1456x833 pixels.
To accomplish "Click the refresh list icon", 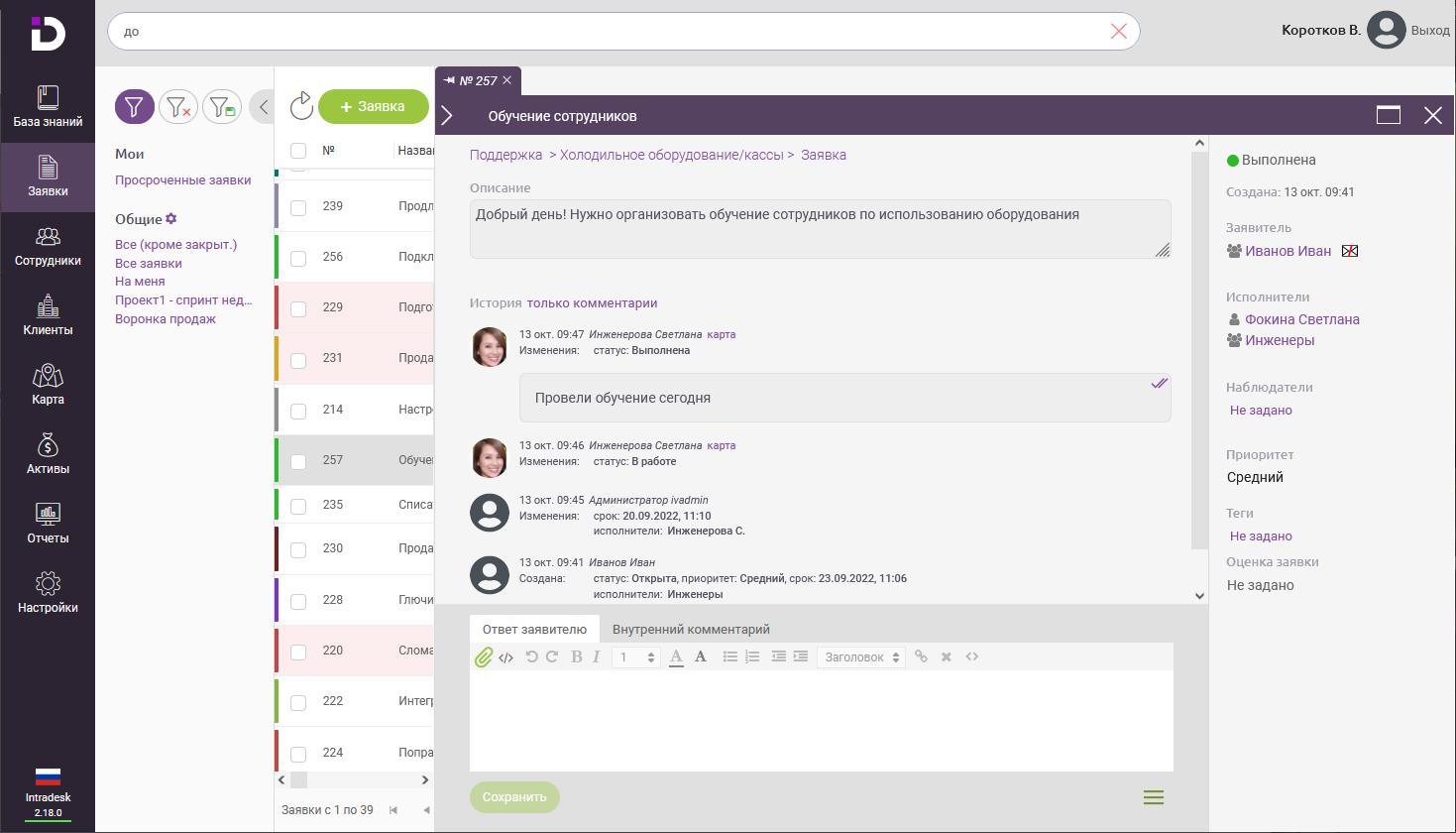I will click(x=301, y=106).
